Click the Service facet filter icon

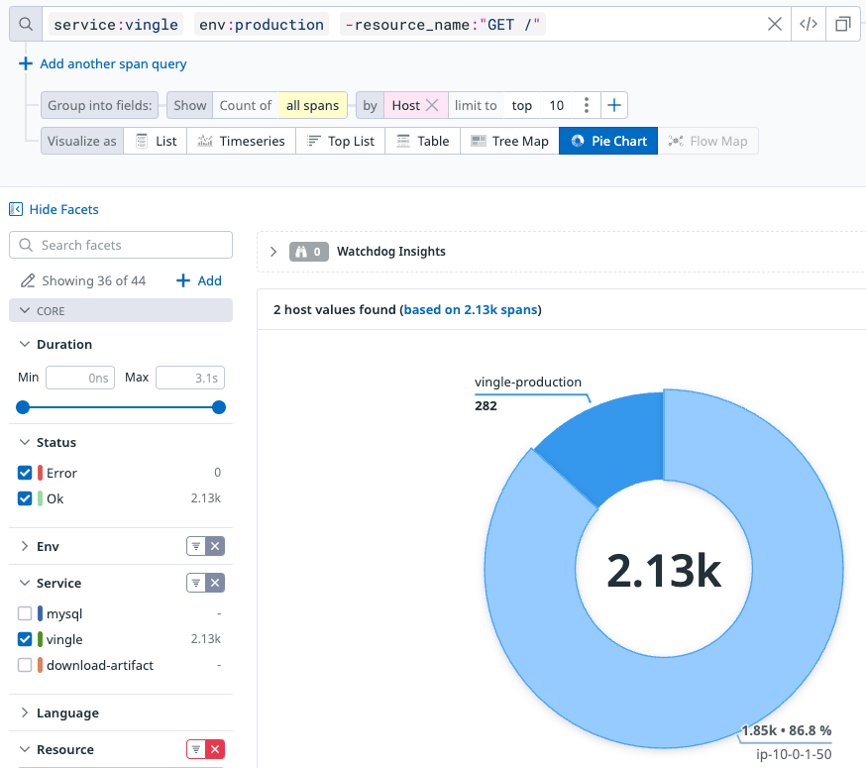pyautogui.click(x=196, y=582)
